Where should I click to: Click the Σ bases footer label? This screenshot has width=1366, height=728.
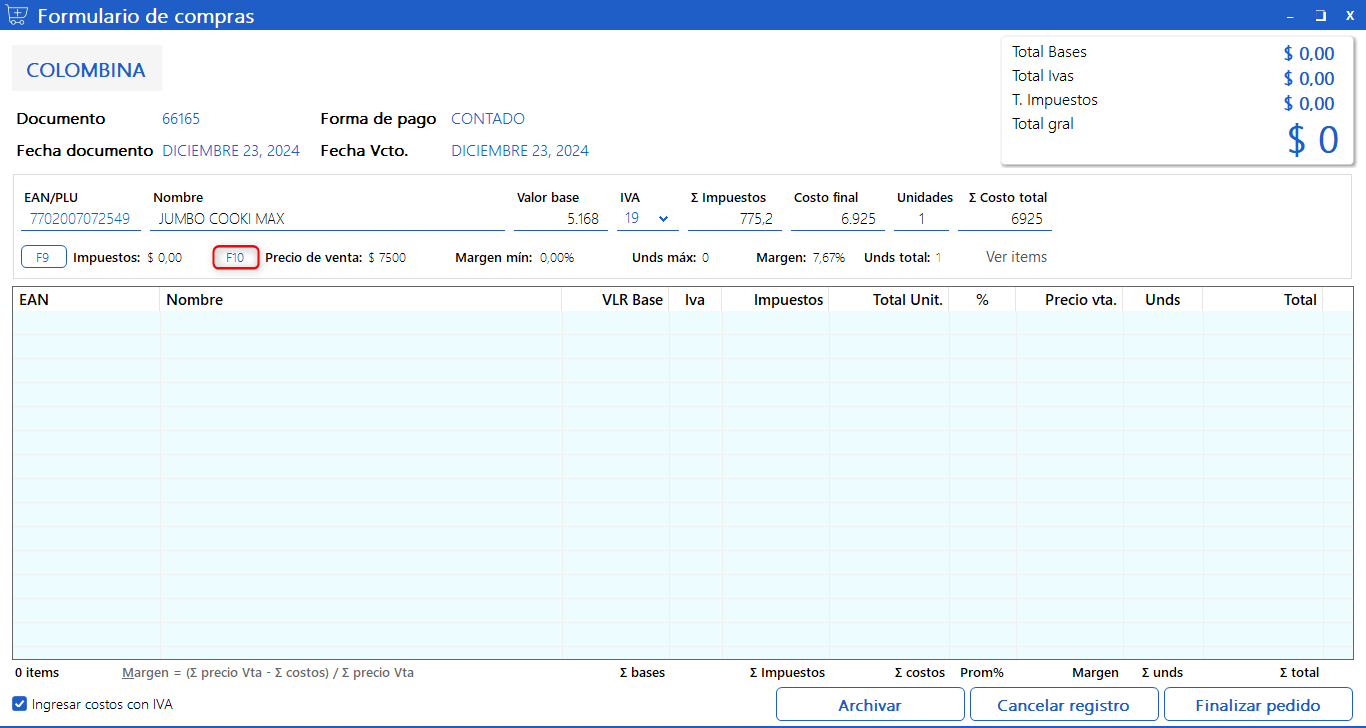pyautogui.click(x=642, y=673)
